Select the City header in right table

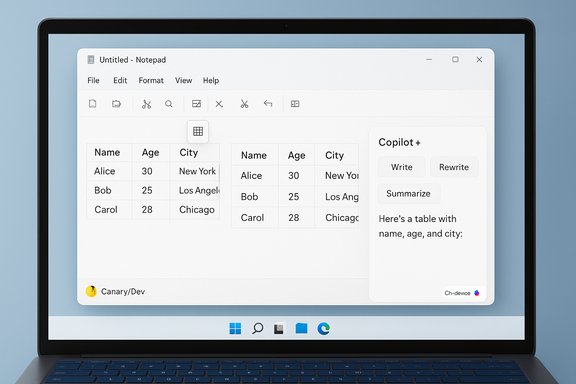335,155
